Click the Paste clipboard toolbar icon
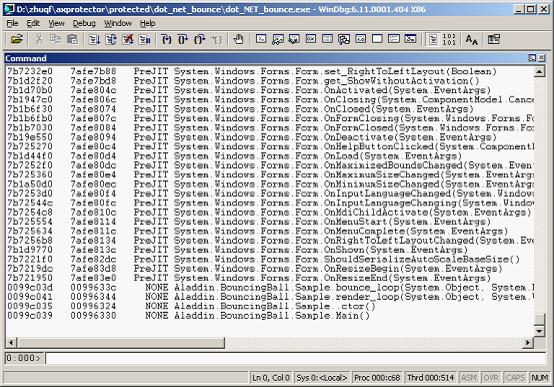554x387 pixels. (x=72, y=39)
